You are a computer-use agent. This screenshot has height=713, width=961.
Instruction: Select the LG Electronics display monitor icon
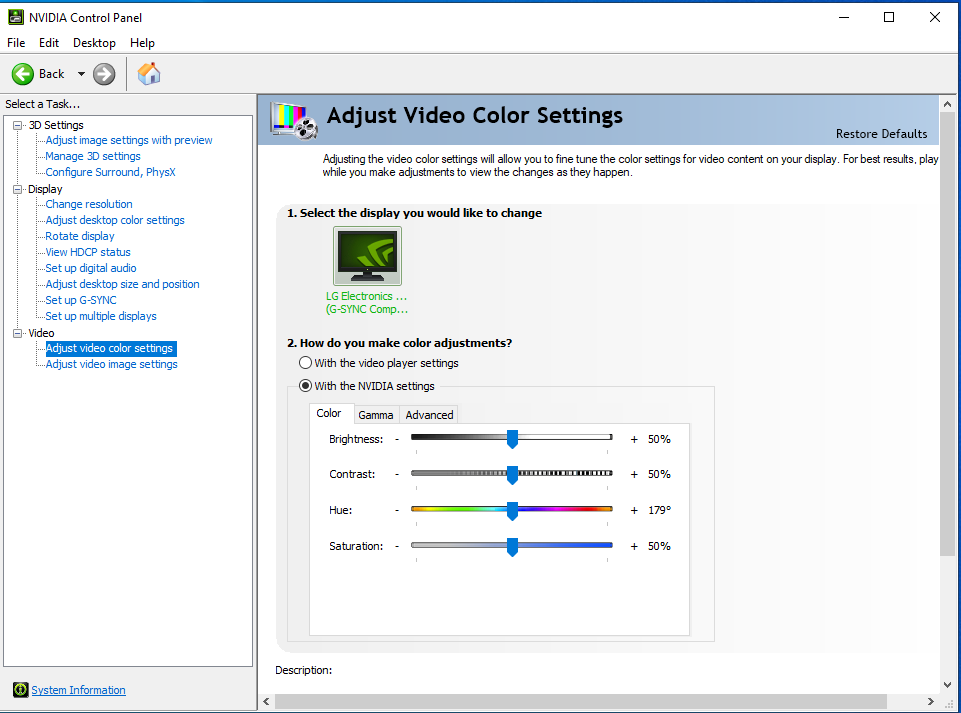[x=367, y=256]
